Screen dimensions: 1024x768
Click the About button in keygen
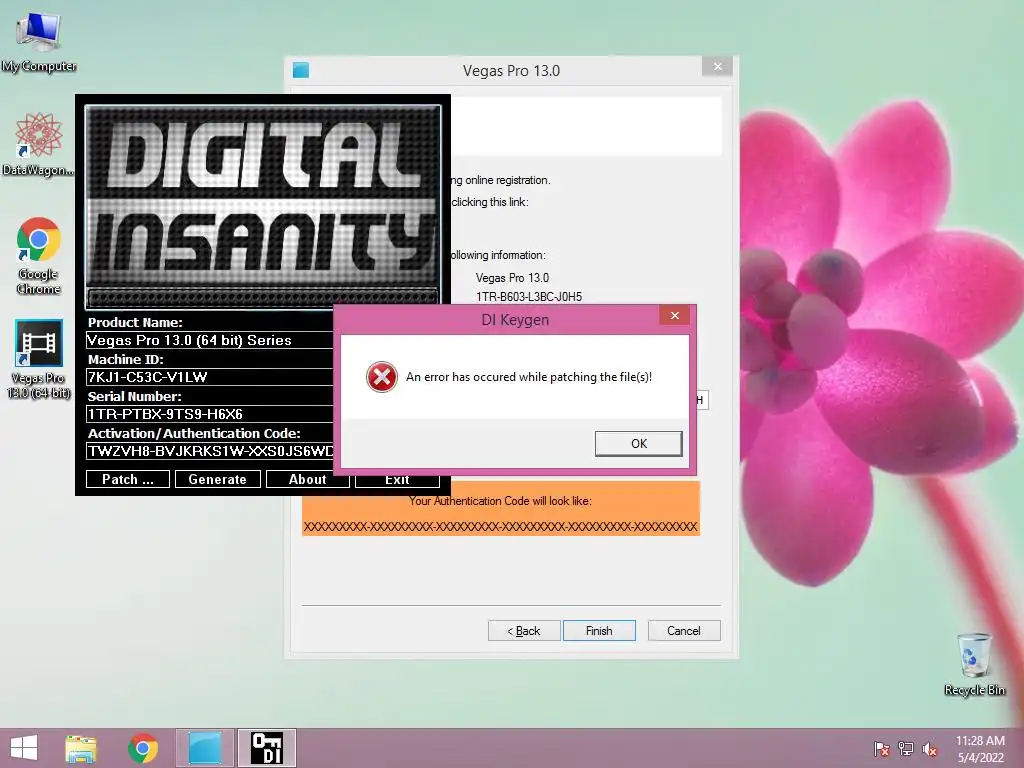(x=308, y=479)
